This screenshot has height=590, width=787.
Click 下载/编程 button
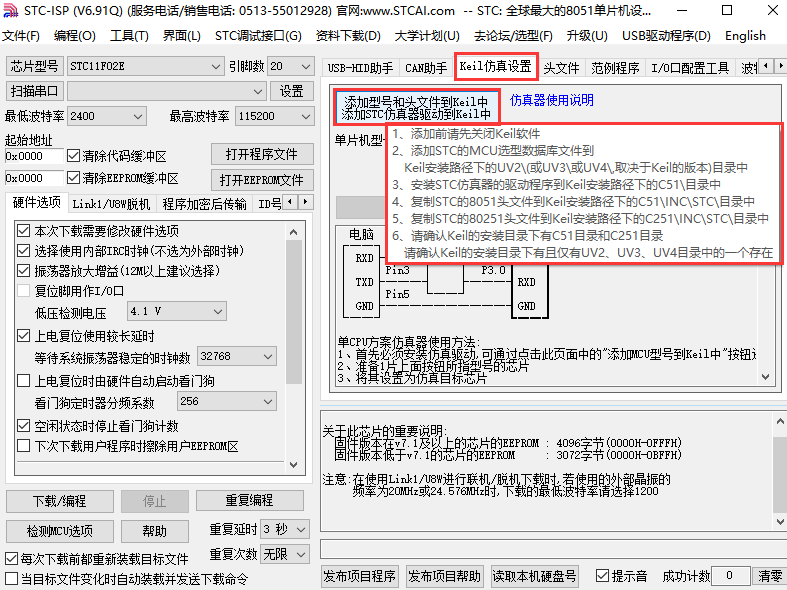pyautogui.click(x=60, y=501)
